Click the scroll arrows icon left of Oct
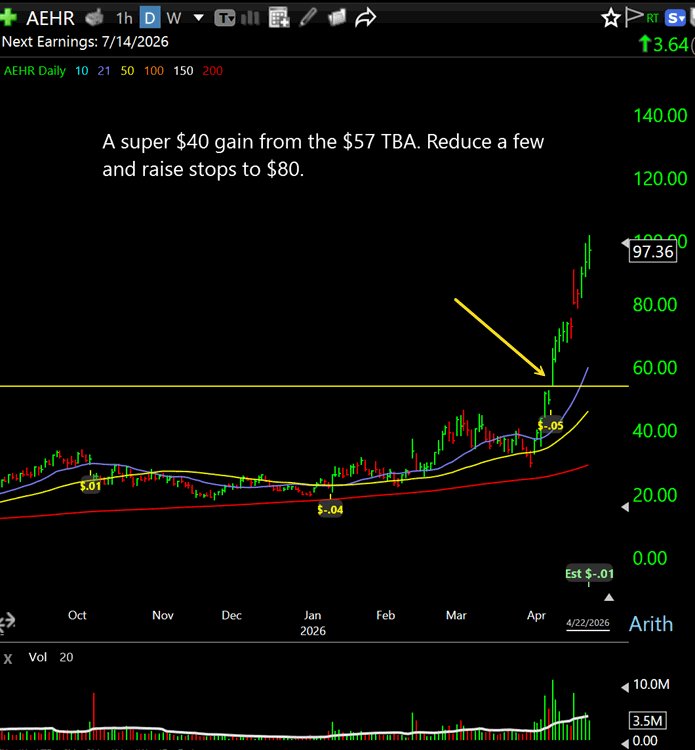695x750 pixels. pos(8,622)
